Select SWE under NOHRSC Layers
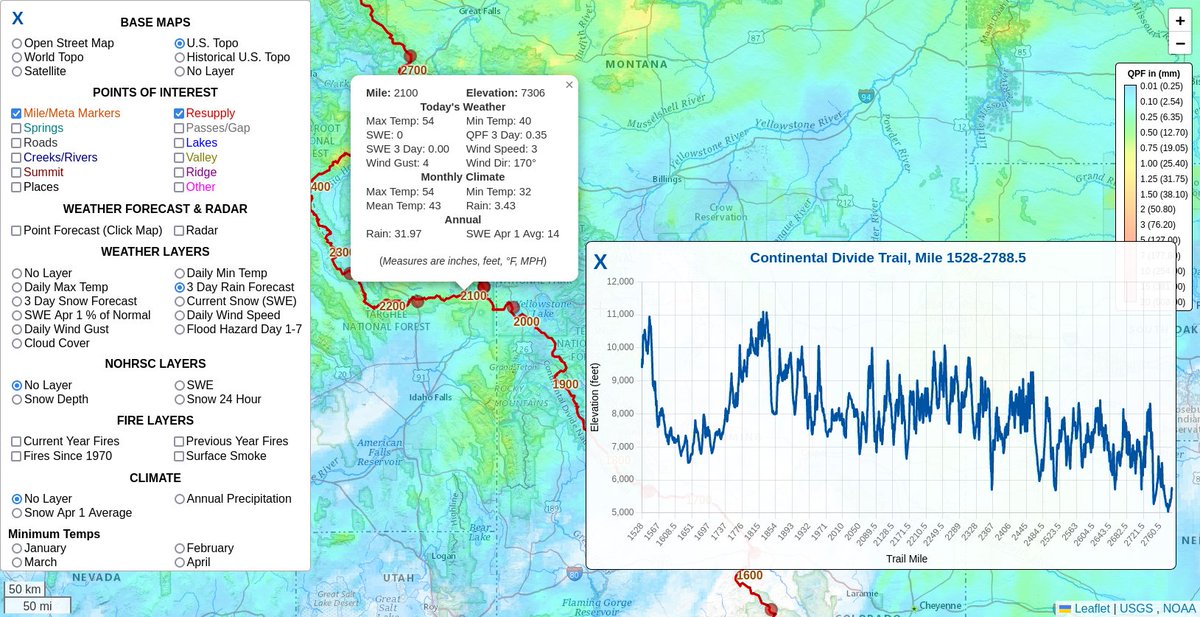Screen dimensions: 1200x617 179,385
